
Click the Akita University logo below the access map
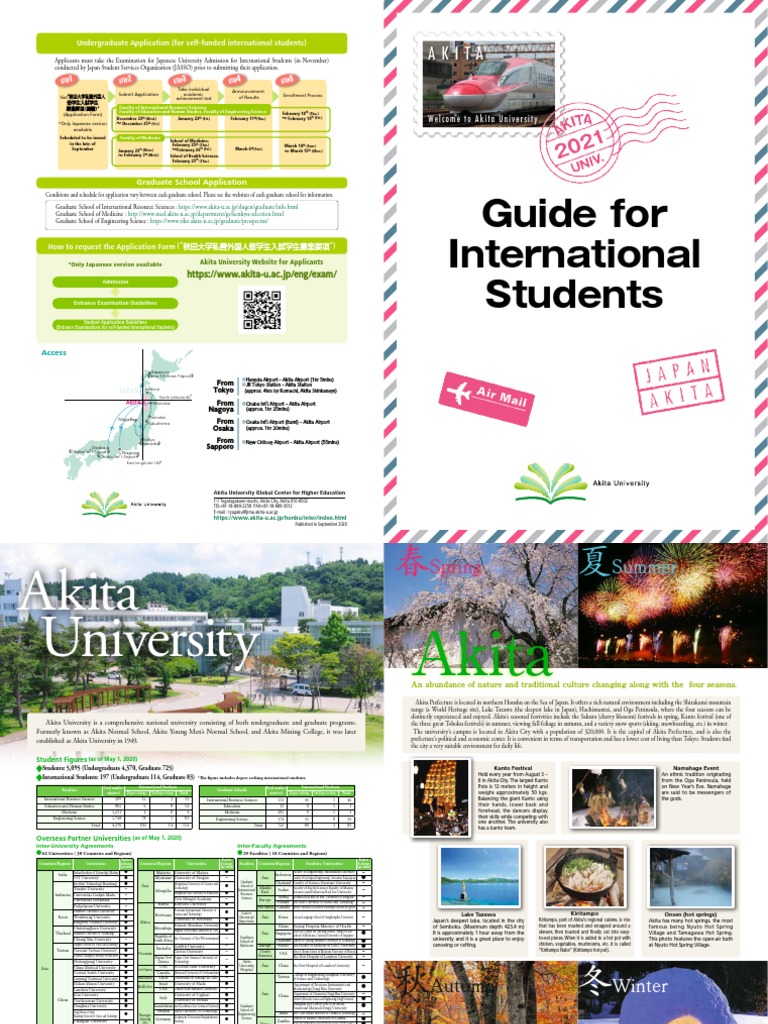[124, 504]
